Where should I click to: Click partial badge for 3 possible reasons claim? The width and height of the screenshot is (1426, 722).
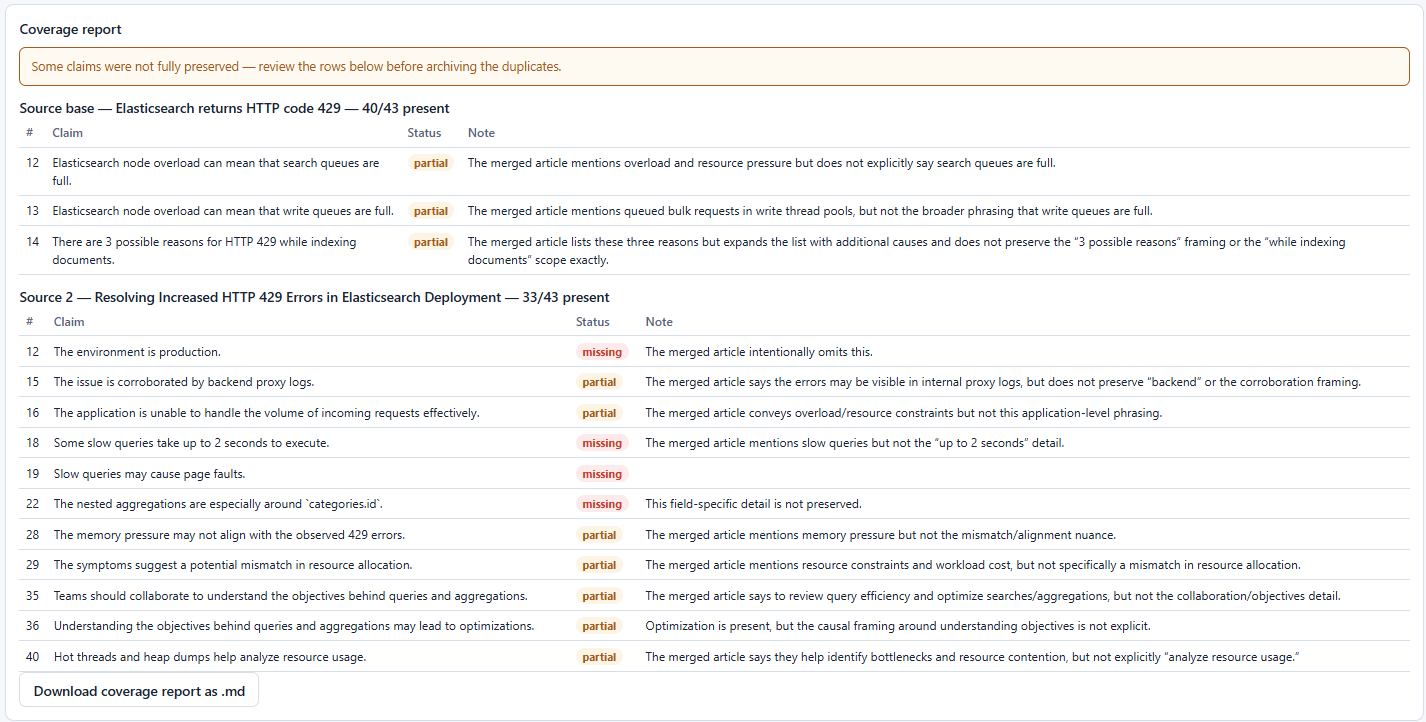point(431,242)
